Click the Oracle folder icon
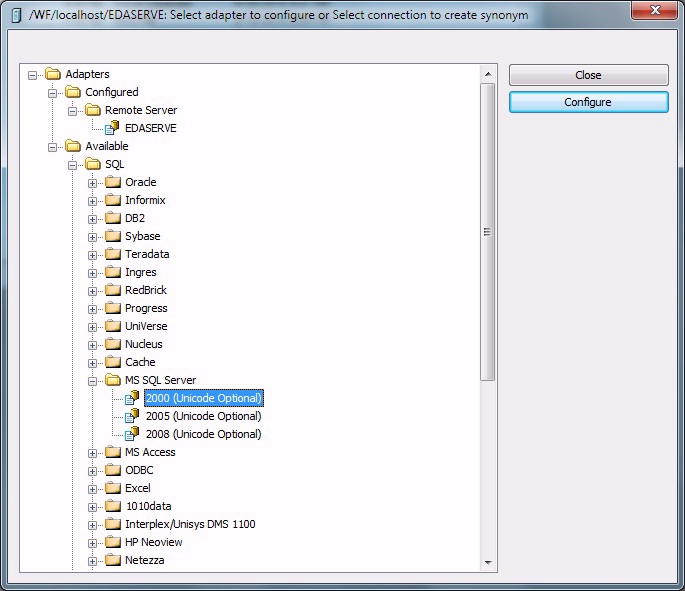The height and width of the screenshot is (591, 685). click(113, 181)
